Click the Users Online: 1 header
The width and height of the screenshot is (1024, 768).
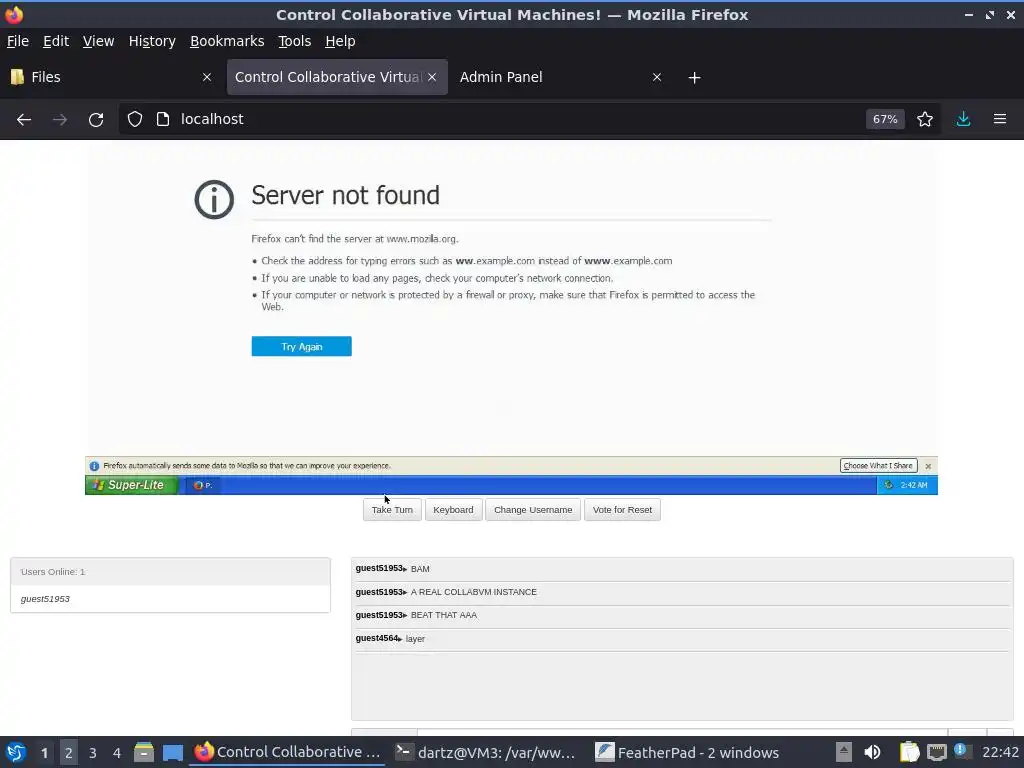(x=170, y=572)
